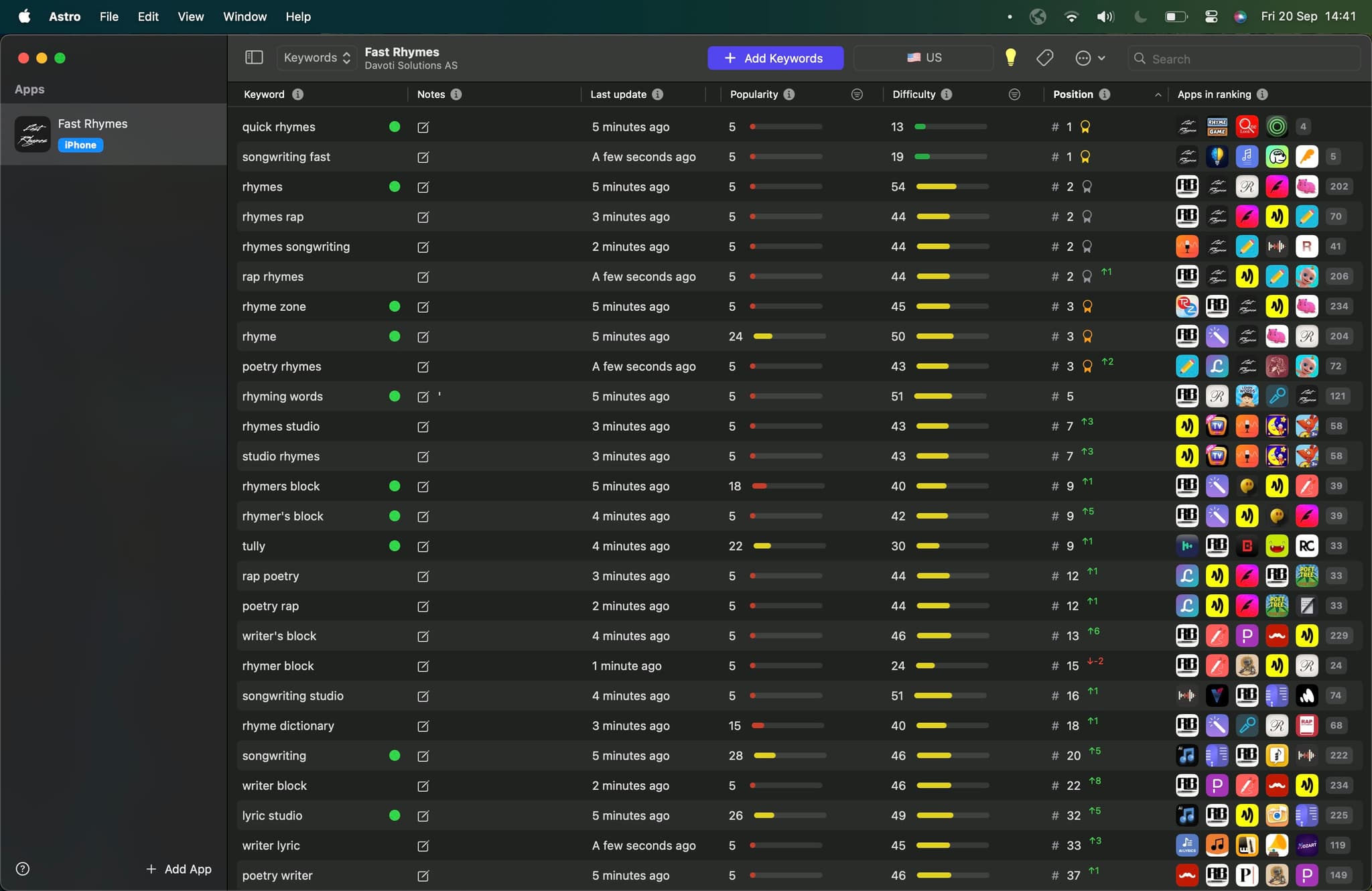
Task: Click info icon beside Apps in ranking
Action: tap(1262, 94)
